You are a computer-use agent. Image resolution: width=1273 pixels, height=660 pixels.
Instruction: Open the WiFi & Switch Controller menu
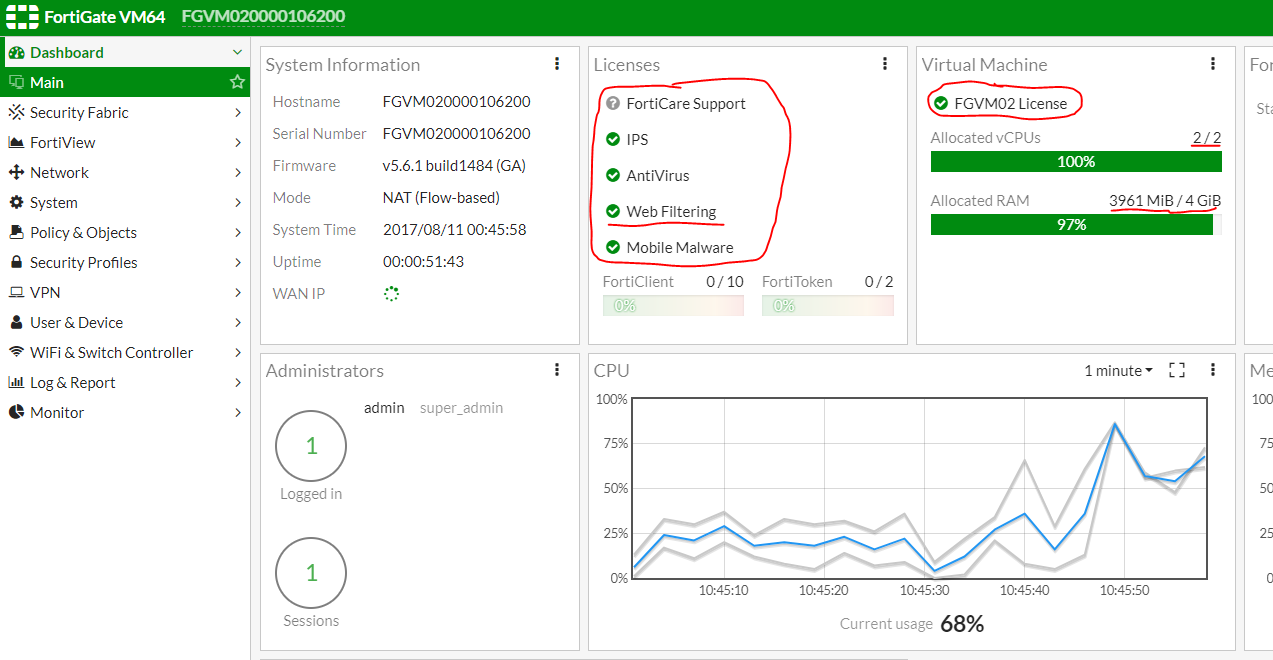click(125, 353)
